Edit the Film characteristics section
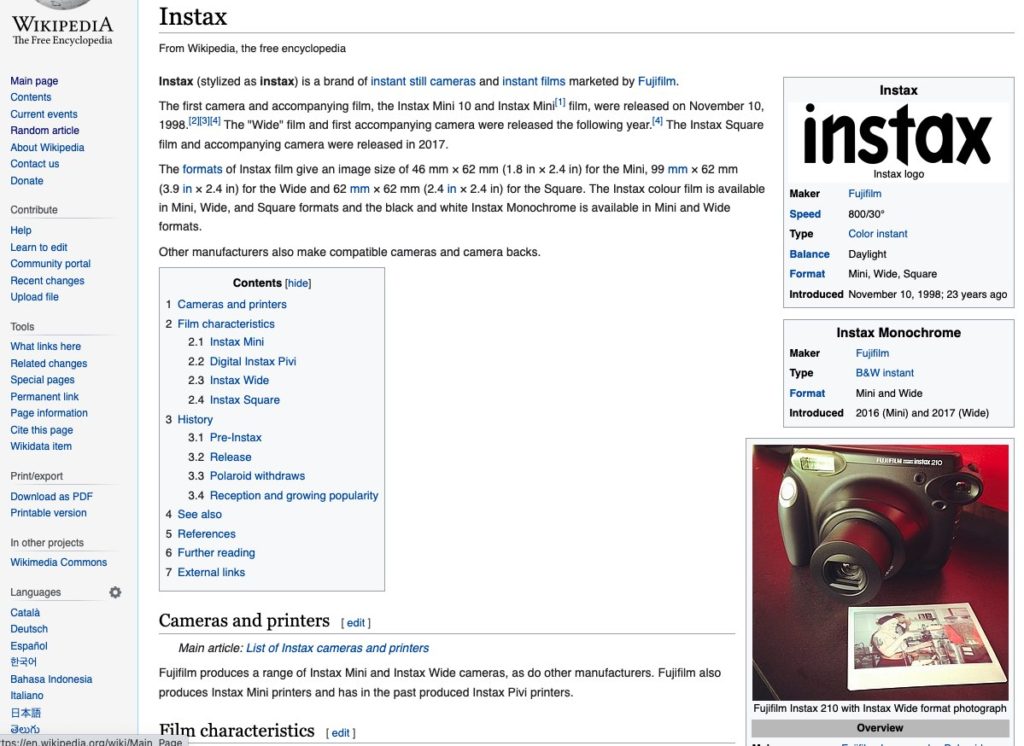Viewport: 1024px width, 746px height. pos(341,733)
